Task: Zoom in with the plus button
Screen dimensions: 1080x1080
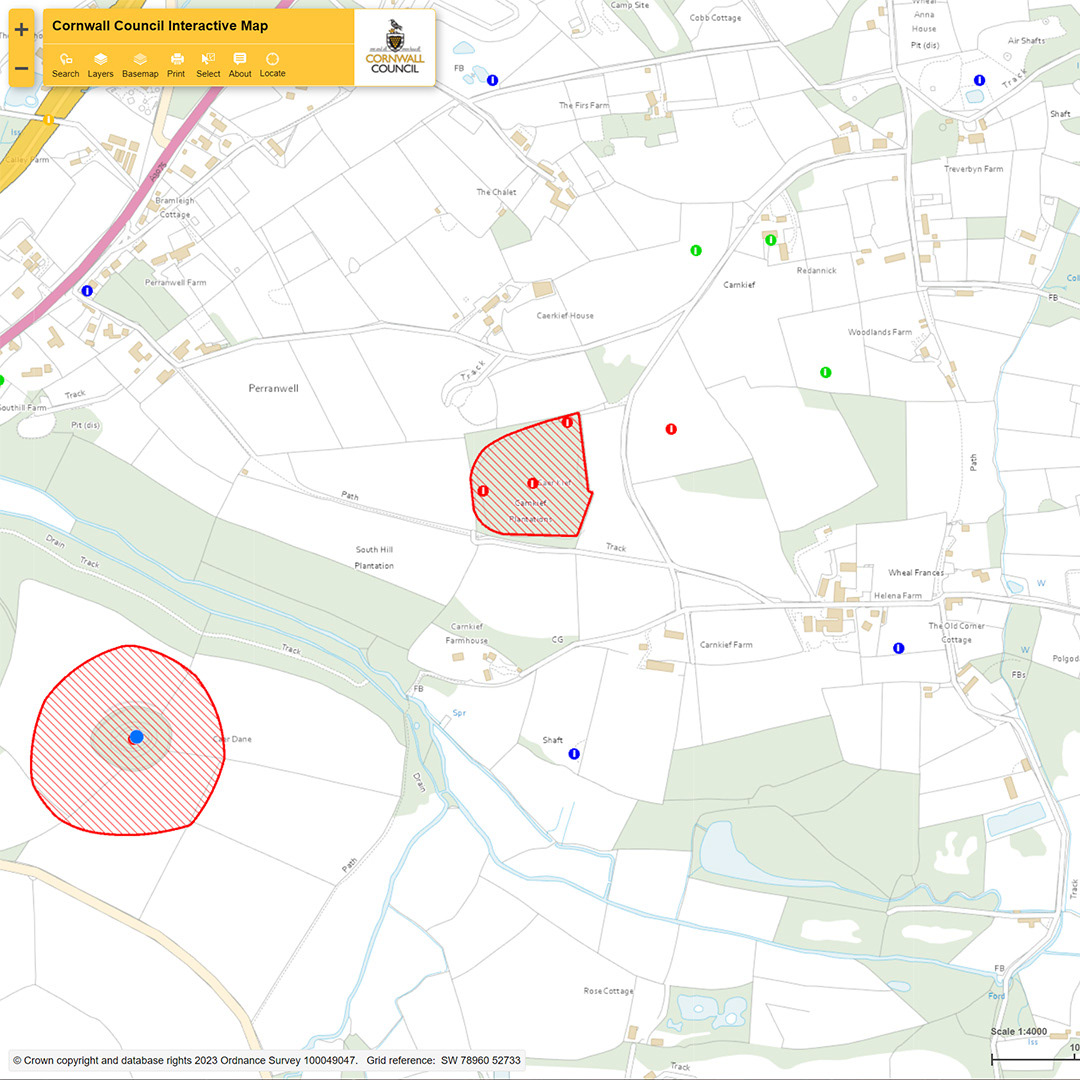Action: [x=21, y=30]
